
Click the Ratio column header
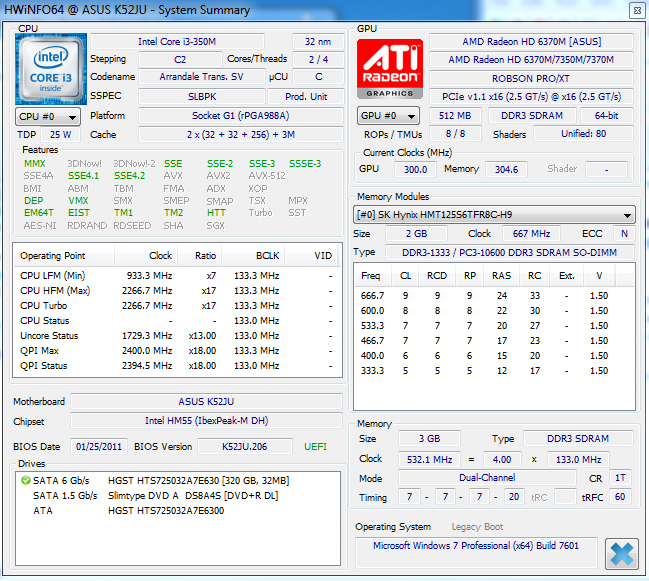point(200,256)
